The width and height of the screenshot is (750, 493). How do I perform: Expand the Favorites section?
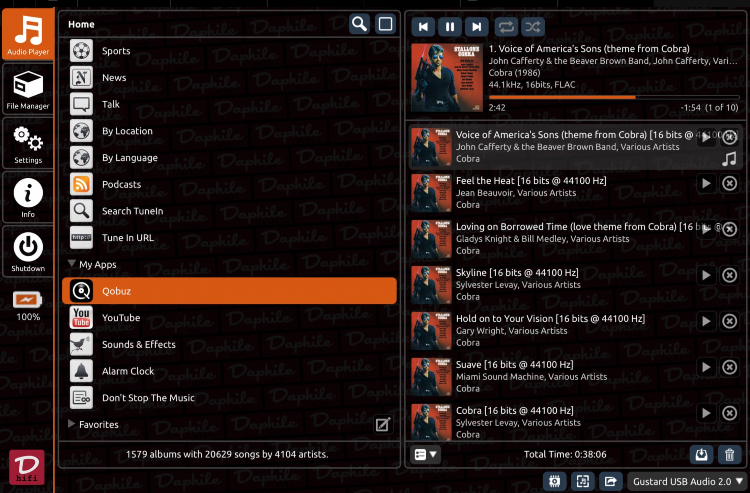click(x=72, y=424)
